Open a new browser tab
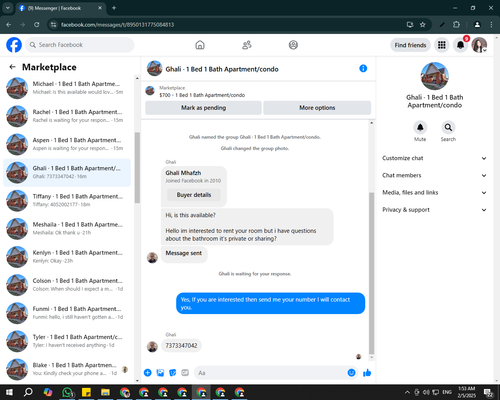This screenshot has height=400, width=500. click(x=114, y=8)
